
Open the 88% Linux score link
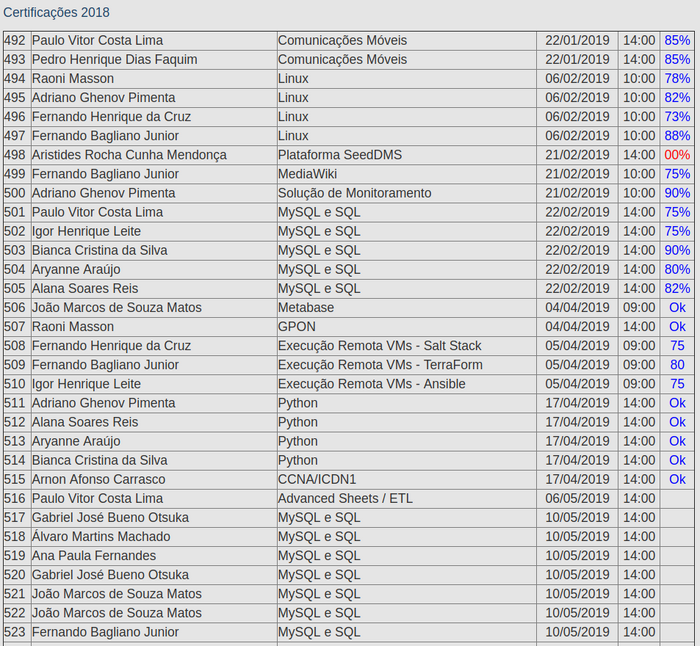pyautogui.click(x=677, y=136)
